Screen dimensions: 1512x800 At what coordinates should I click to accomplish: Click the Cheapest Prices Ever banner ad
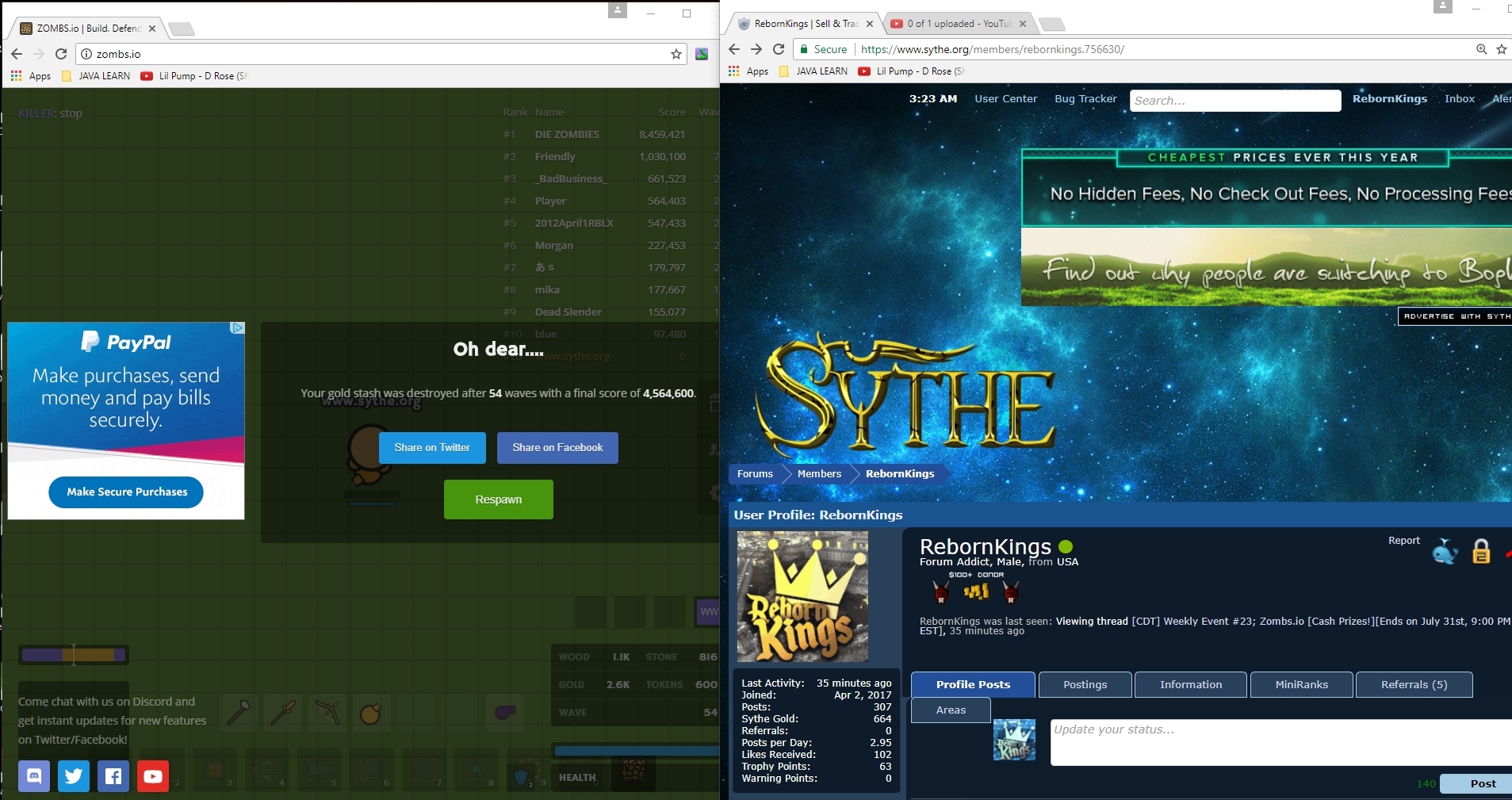click(x=1266, y=187)
